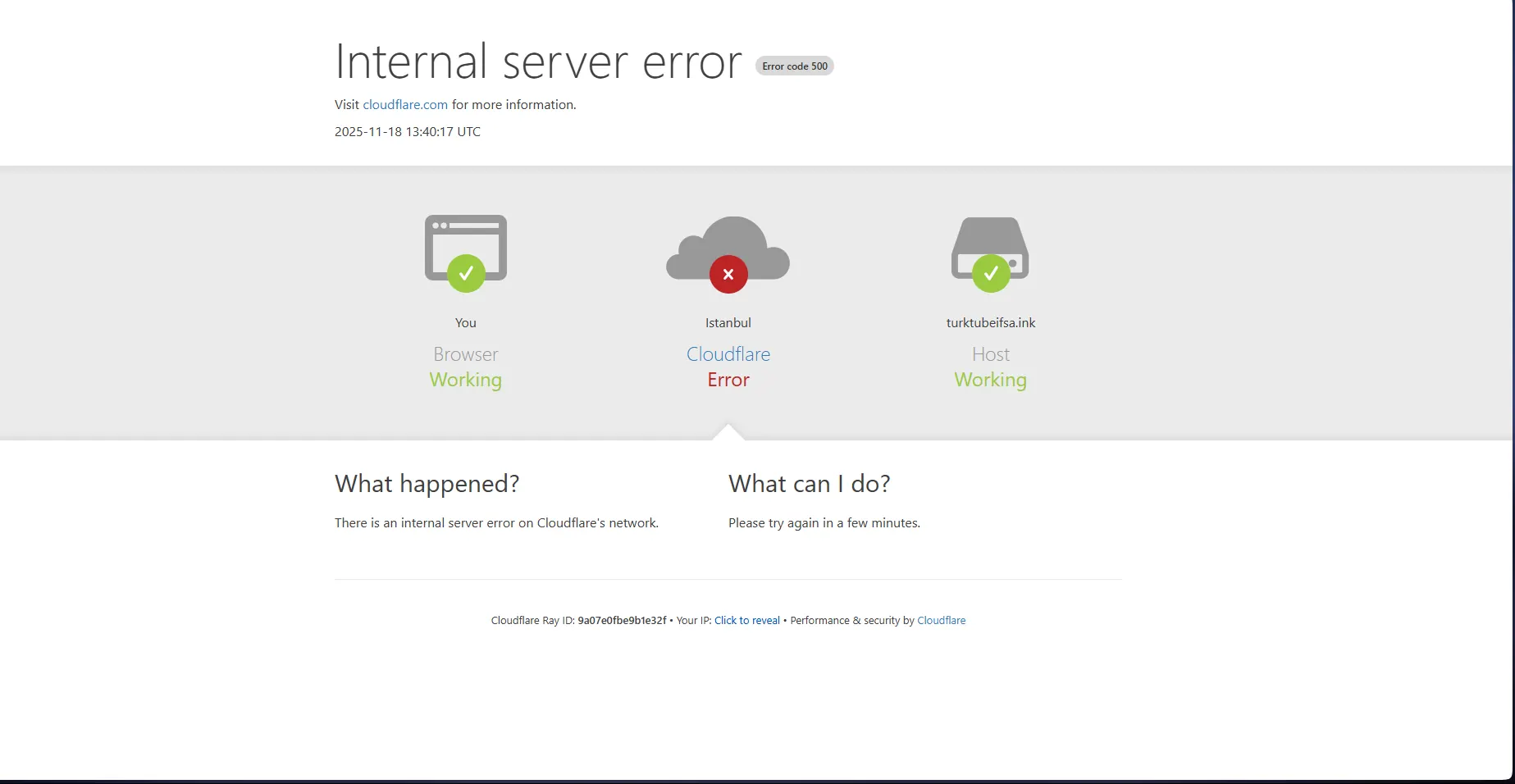
Task: Click the Internal server error heading
Action: (538, 62)
